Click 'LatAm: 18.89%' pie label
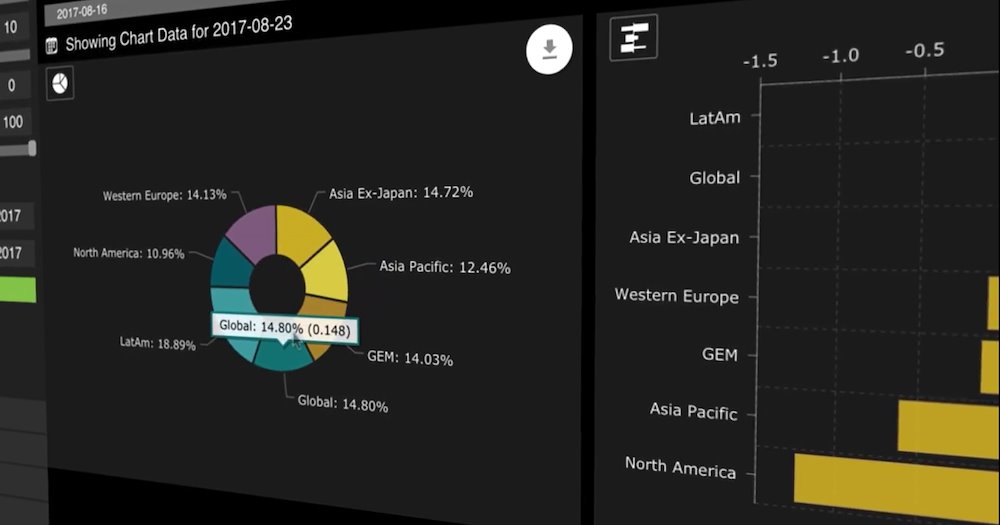This screenshot has height=525, width=1000. [x=158, y=343]
